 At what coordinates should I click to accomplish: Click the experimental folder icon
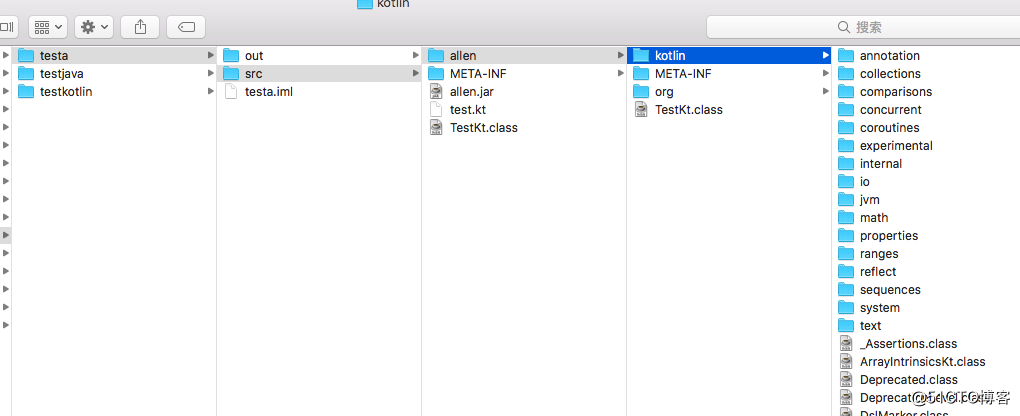(846, 145)
